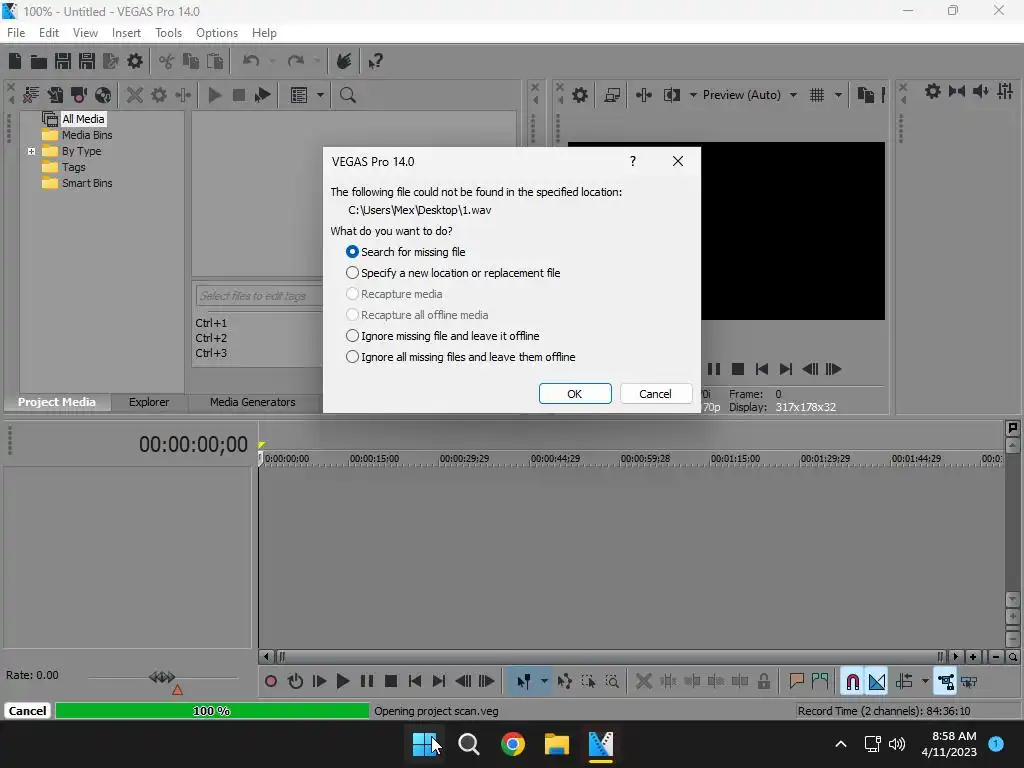This screenshot has height=768, width=1024.
Task: Click the 00:00:00;00 timecode display
Action: click(193, 445)
